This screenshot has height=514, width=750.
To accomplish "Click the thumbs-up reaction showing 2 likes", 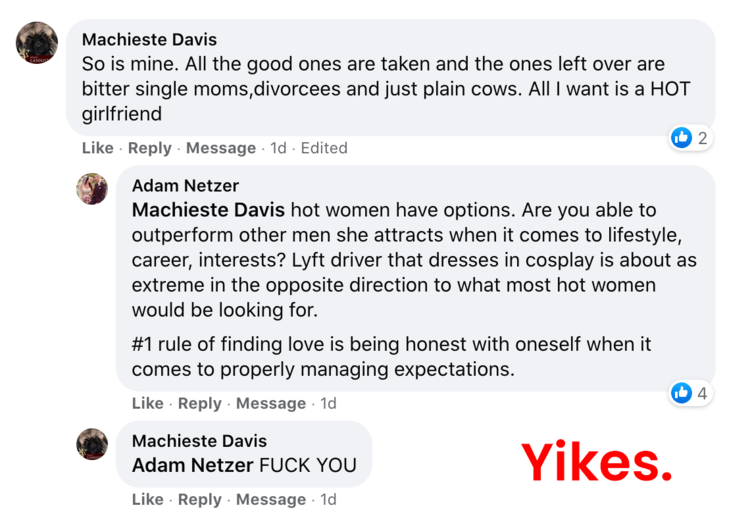I will coord(682,138).
